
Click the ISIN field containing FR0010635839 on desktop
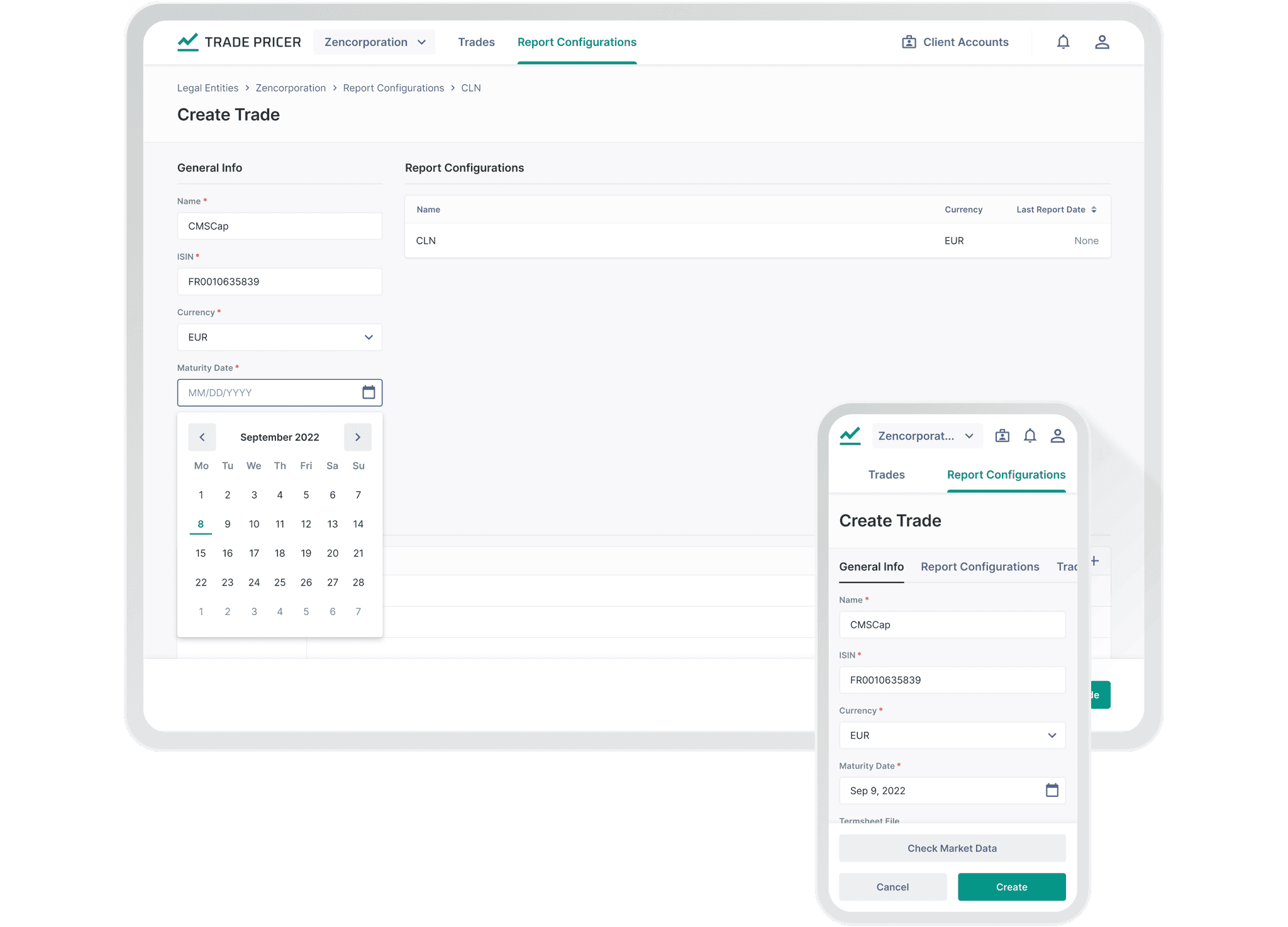click(x=279, y=282)
